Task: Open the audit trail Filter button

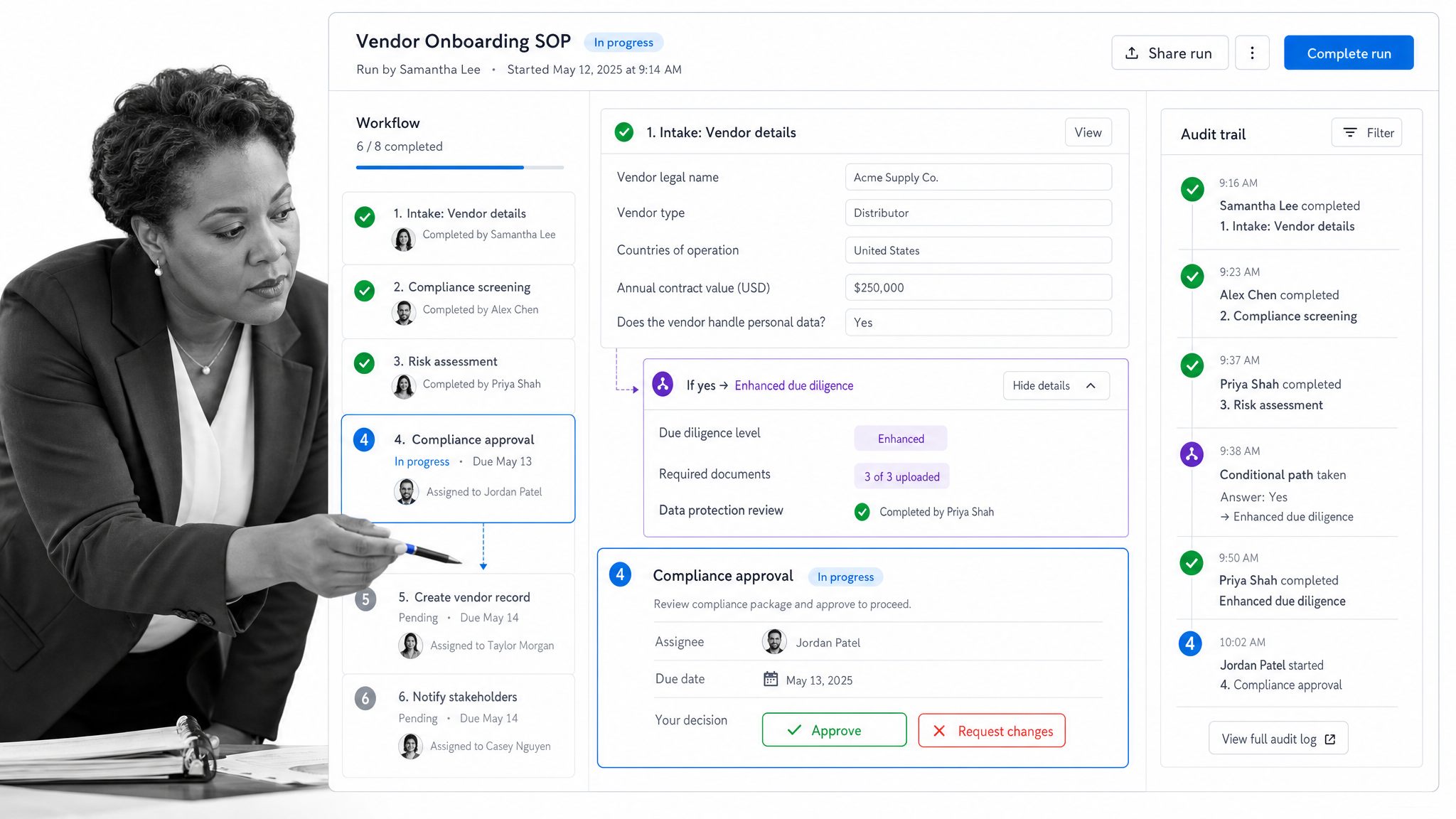Action: [1366, 133]
